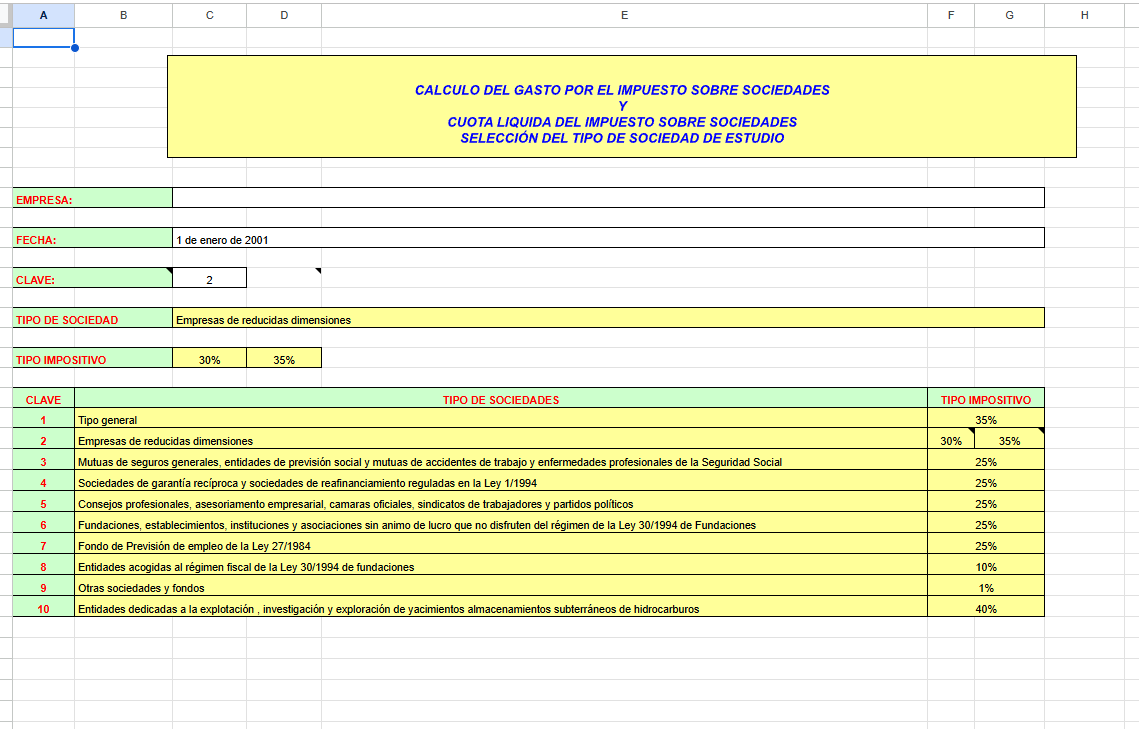Image resolution: width=1139 pixels, height=729 pixels.
Task: Click the 35% cell beside TIPO IMPOSITIVO label
Action: coord(284,359)
